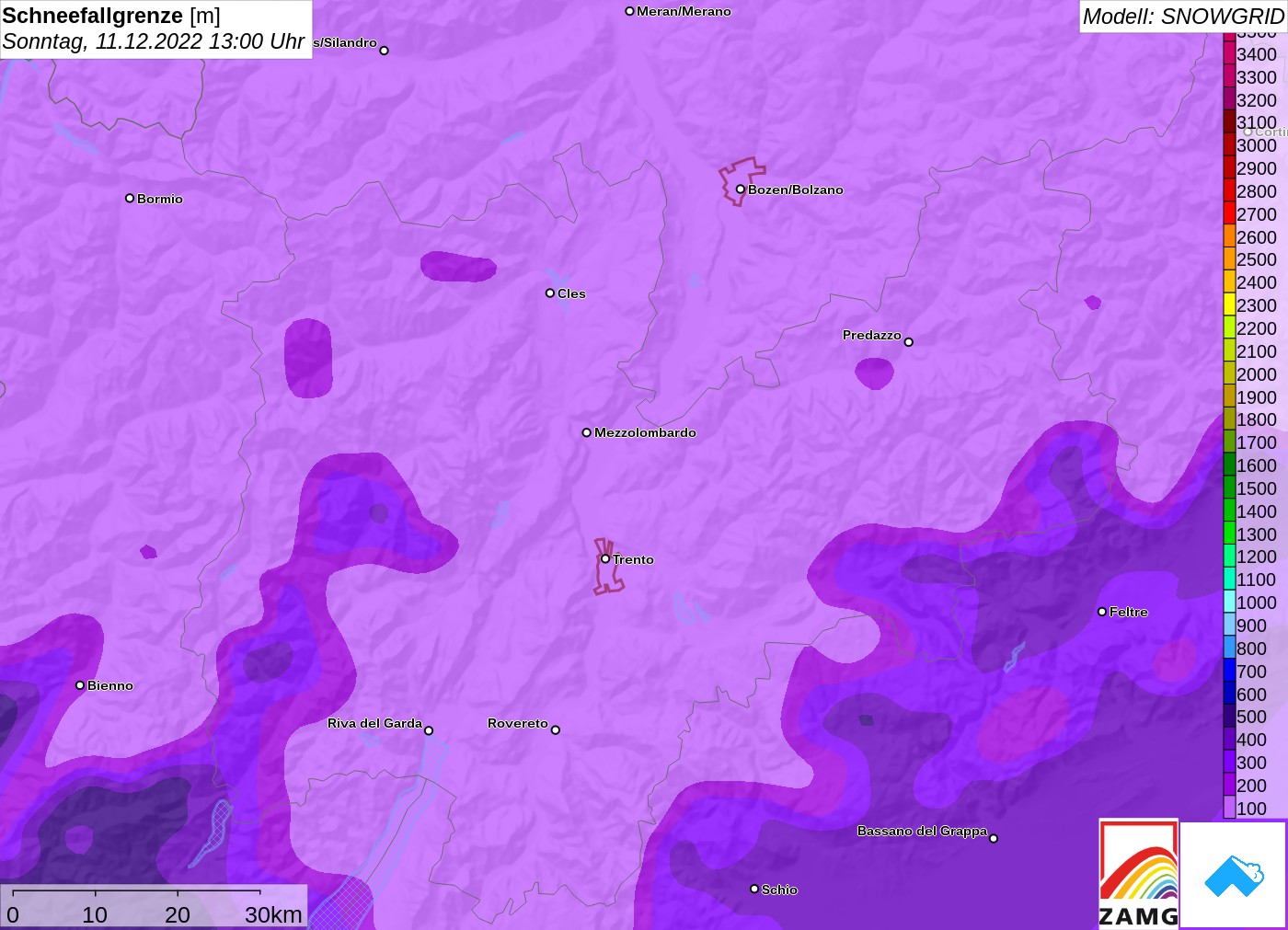The height and width of the screenshot is (930, 1288).
Task: Click the 2300 m yellow legend swatch
Action: click(x=1229, y=304)
